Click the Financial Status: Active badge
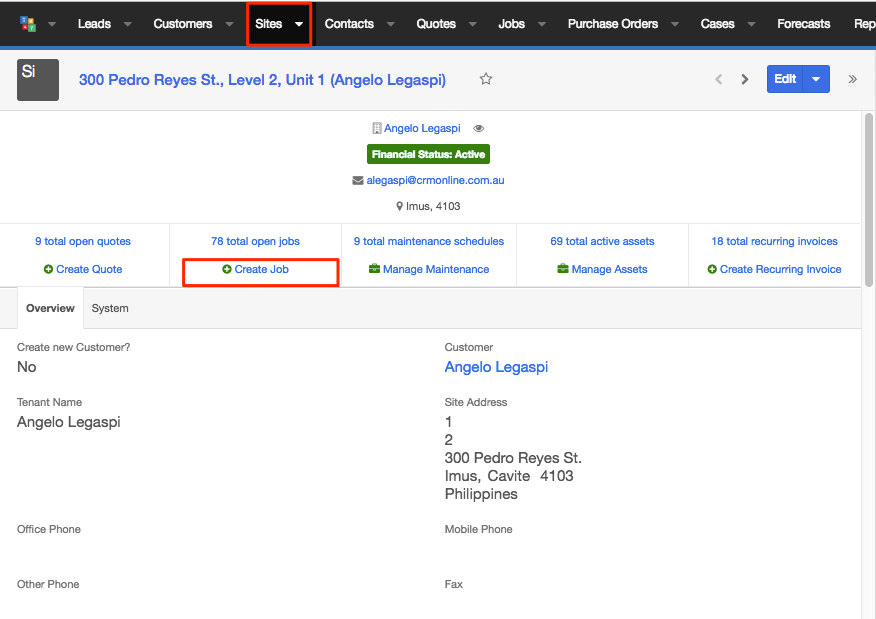 click(429, 154)
